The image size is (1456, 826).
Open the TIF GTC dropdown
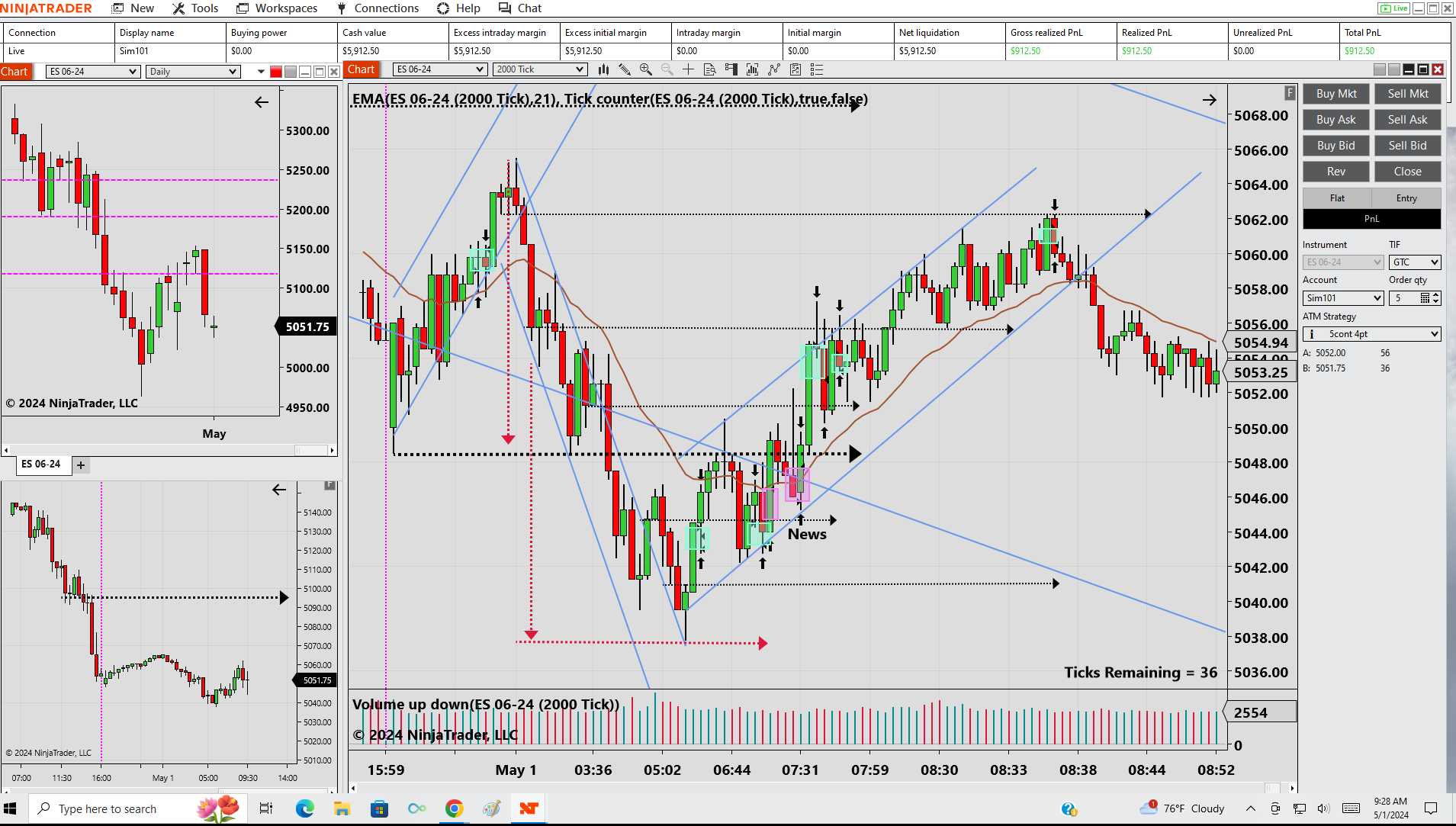pyautogui.click(x=1415, y=262)
